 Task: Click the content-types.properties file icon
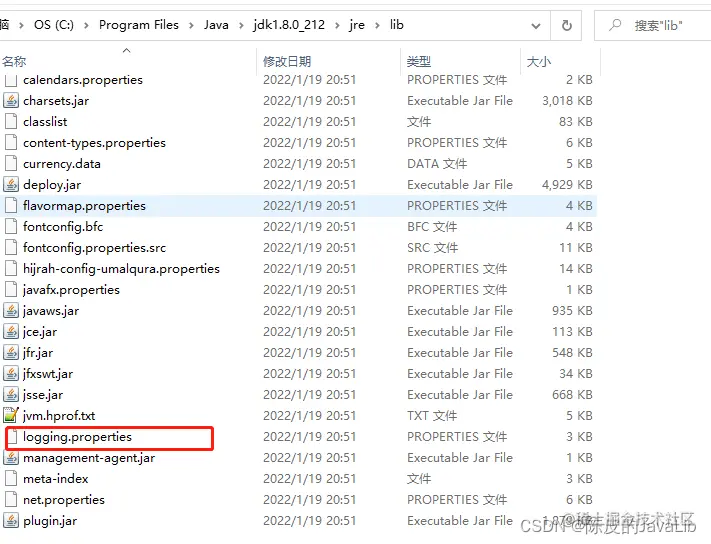point(11,142)
